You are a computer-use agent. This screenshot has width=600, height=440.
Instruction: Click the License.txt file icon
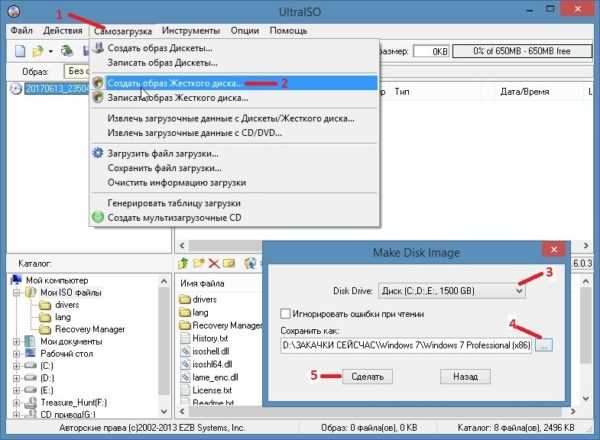tap(185, 390)
